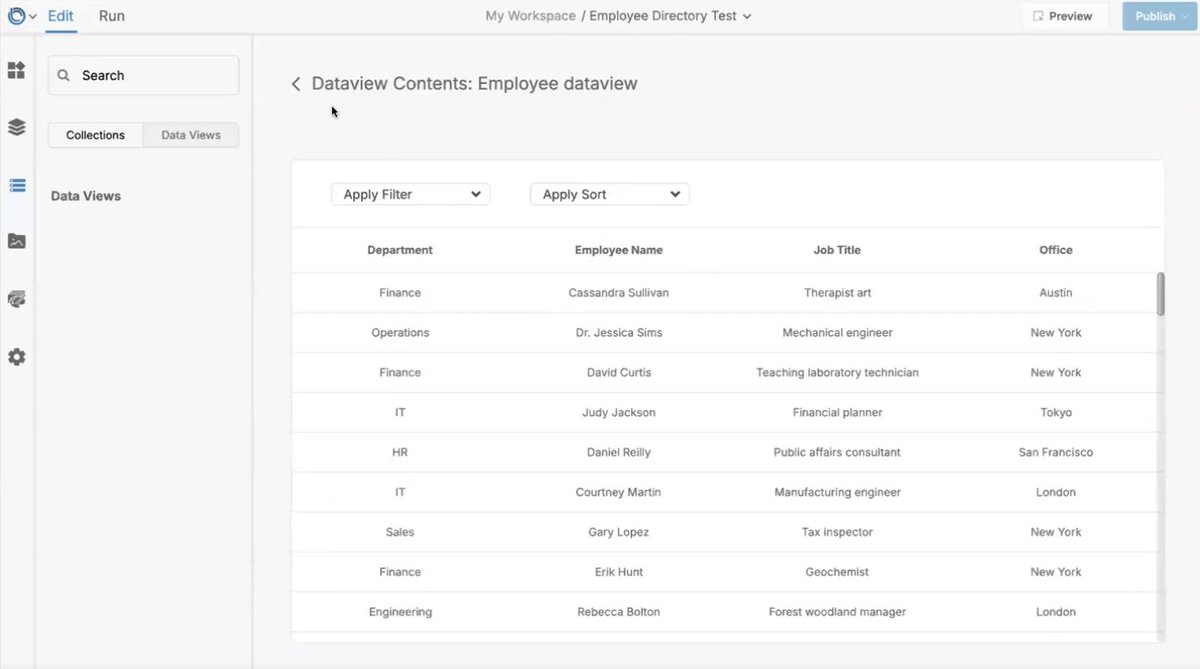Click the Department column header
Image resolution: width=1200 pixels, height=669 pixels.
400,250
